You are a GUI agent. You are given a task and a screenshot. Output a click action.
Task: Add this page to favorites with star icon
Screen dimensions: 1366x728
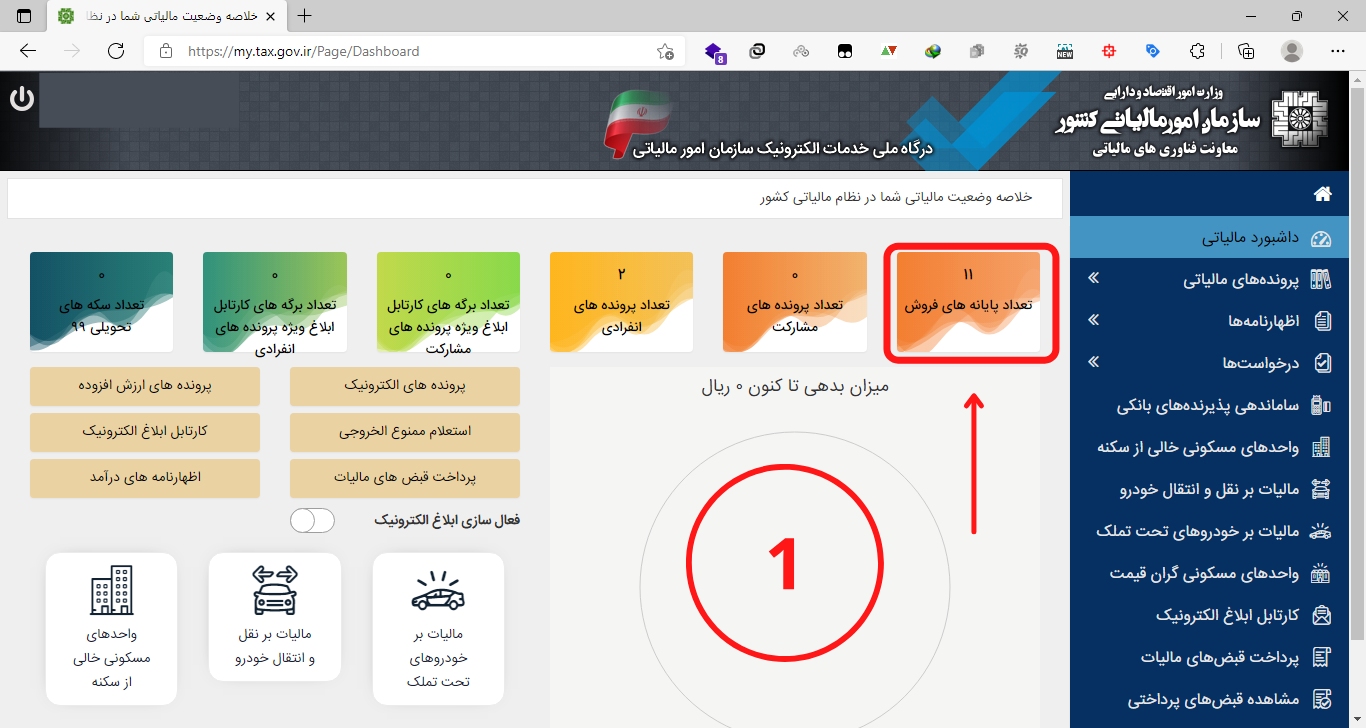coord(665,51)
